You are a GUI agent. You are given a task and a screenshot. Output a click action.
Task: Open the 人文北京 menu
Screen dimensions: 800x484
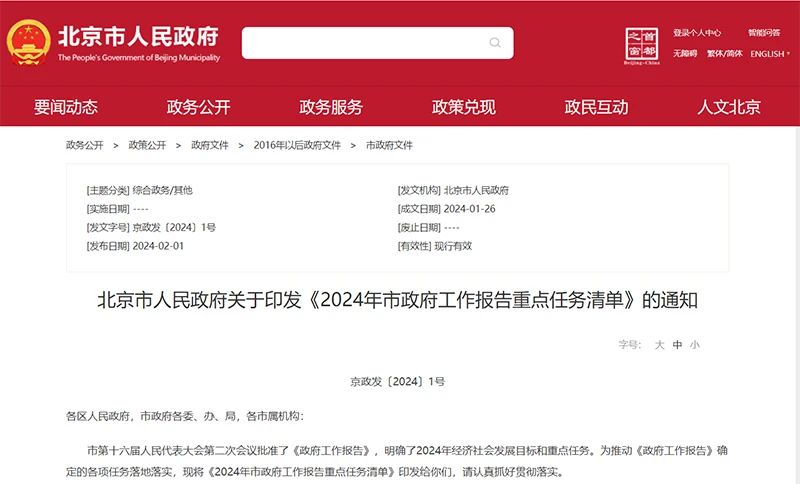(x=729, y=107)
